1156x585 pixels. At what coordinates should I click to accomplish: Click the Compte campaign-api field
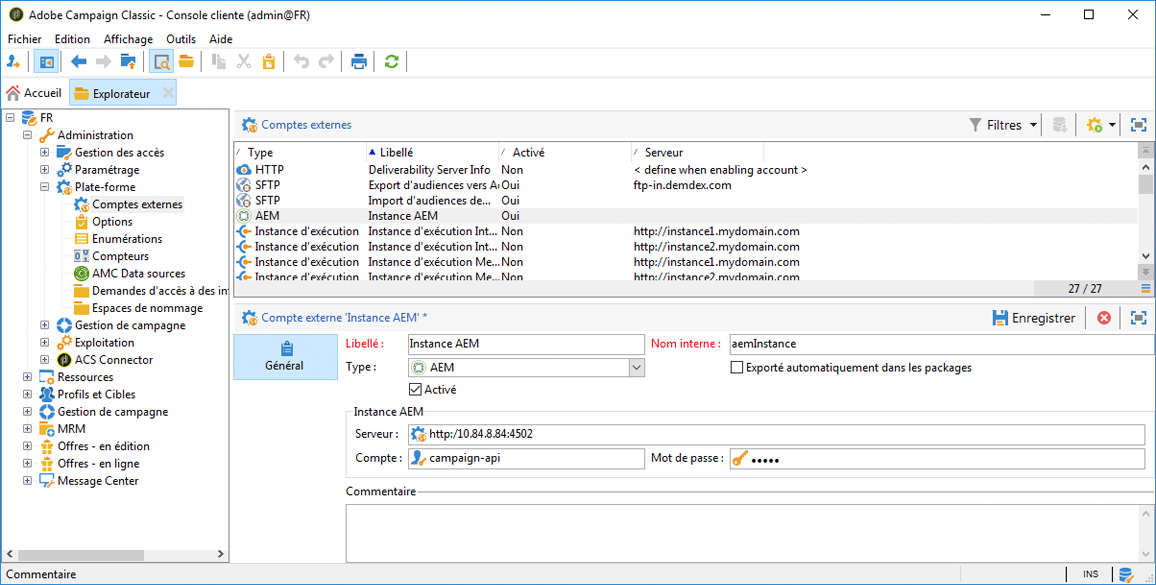pyautogui.click(x=526, y=458)
